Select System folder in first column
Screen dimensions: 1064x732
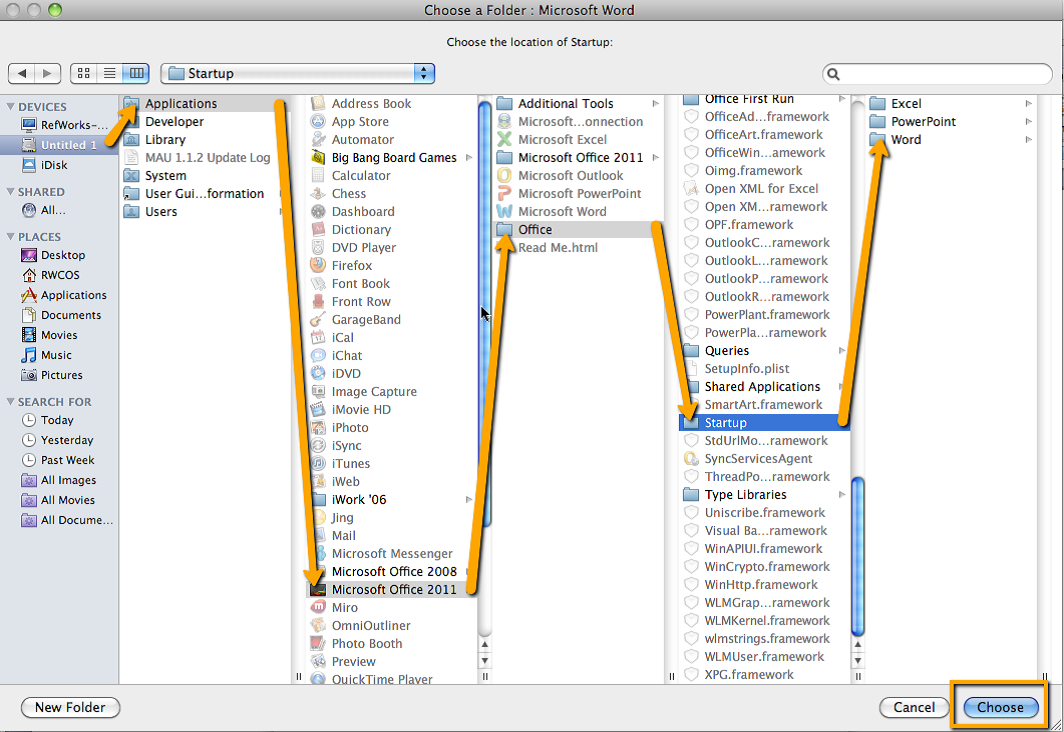(205, 175)
